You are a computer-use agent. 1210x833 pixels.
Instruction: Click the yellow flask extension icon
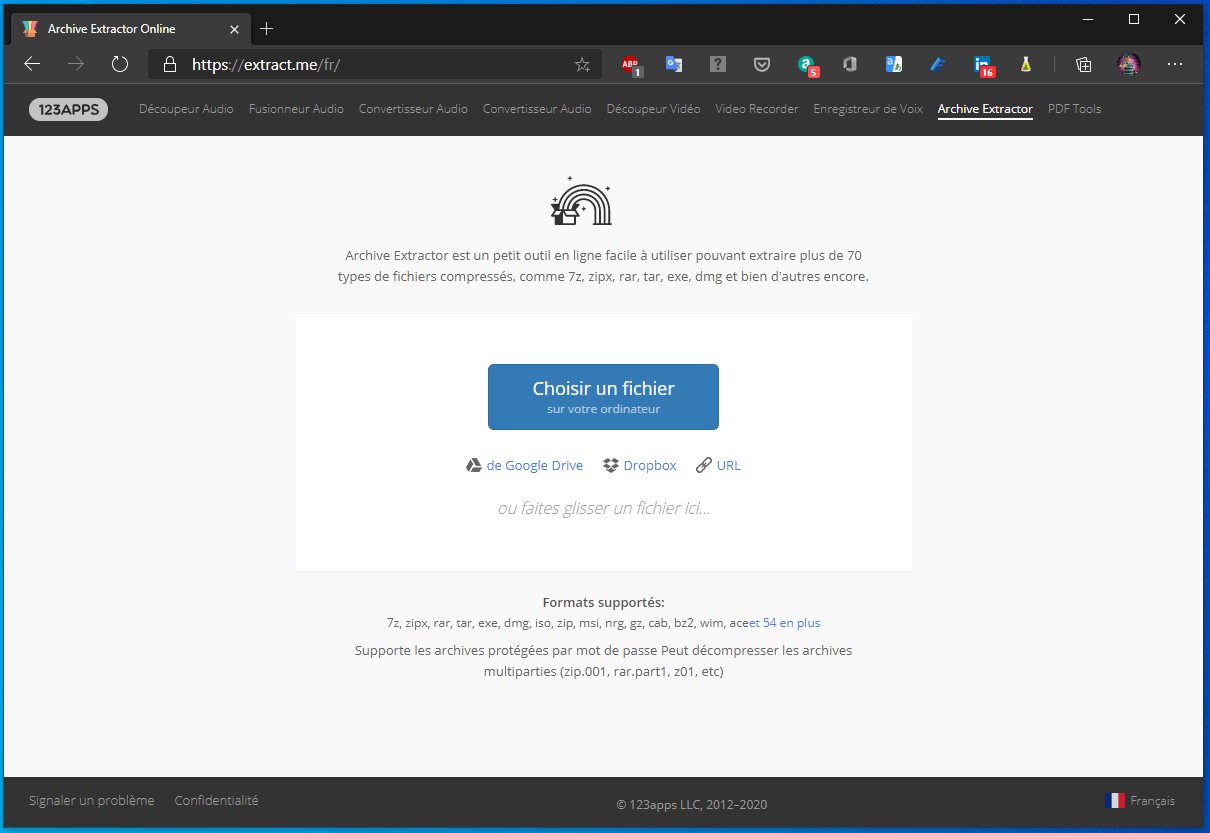[1025, 64]
